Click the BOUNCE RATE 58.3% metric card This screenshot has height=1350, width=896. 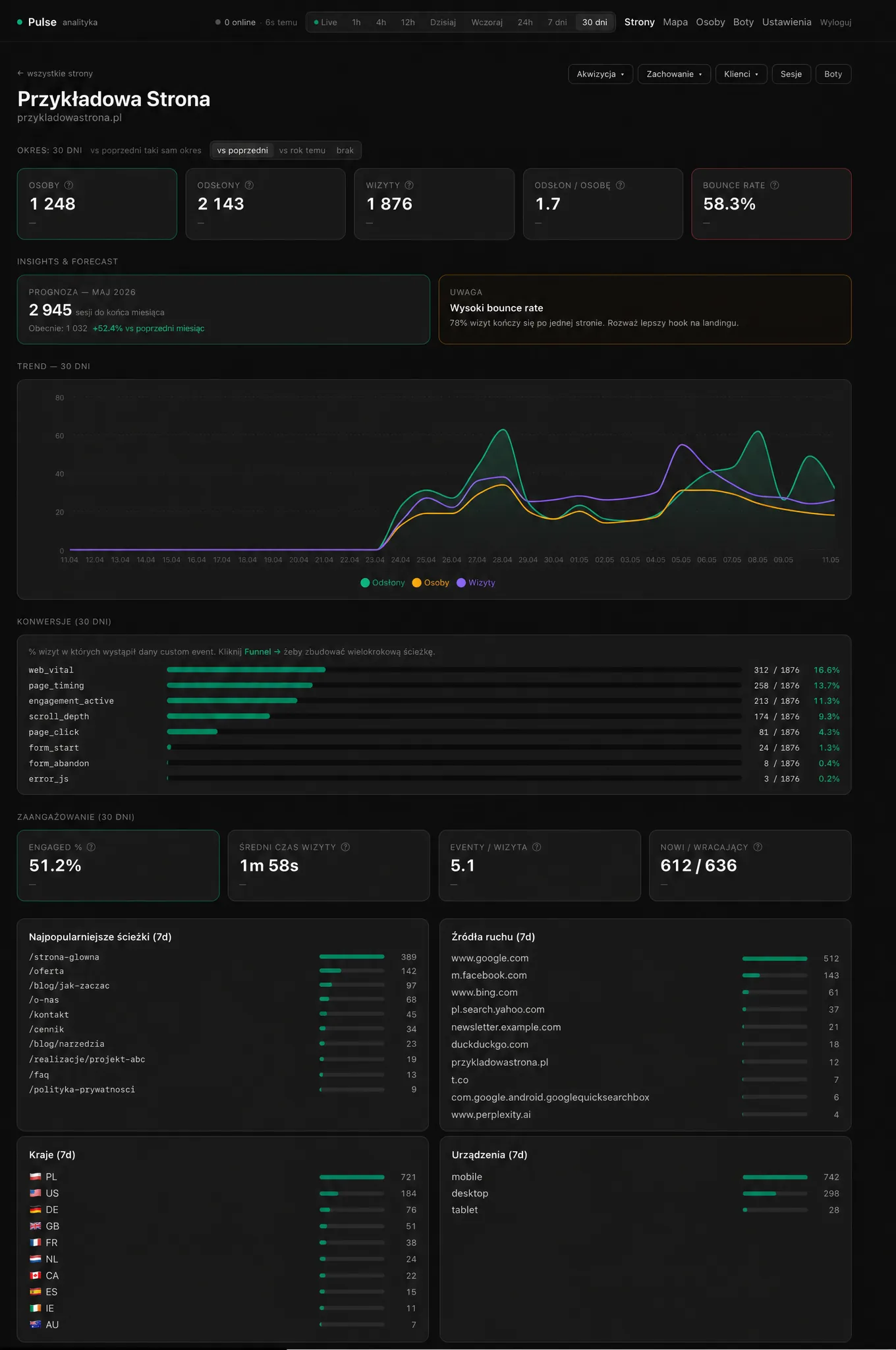point(771,204)
